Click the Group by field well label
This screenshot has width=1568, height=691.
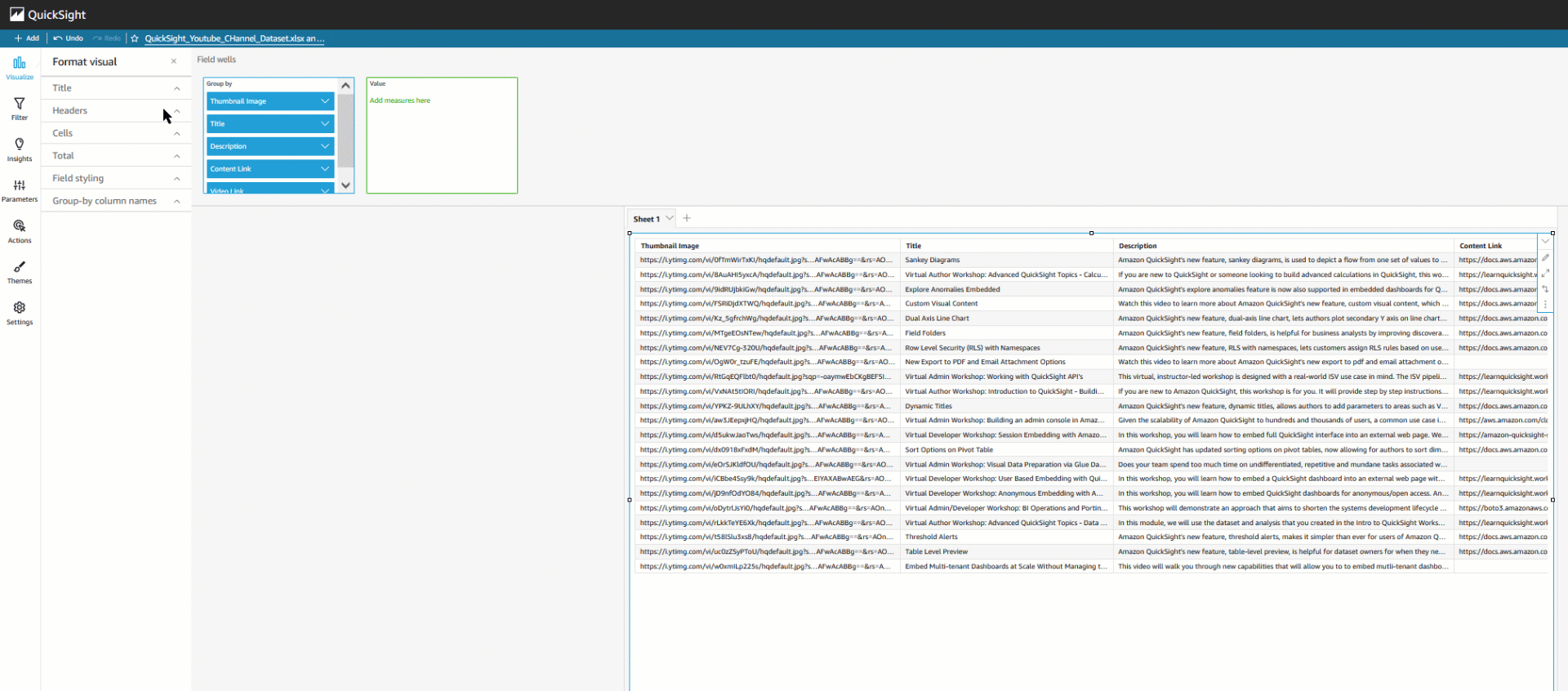pos(219,83)
